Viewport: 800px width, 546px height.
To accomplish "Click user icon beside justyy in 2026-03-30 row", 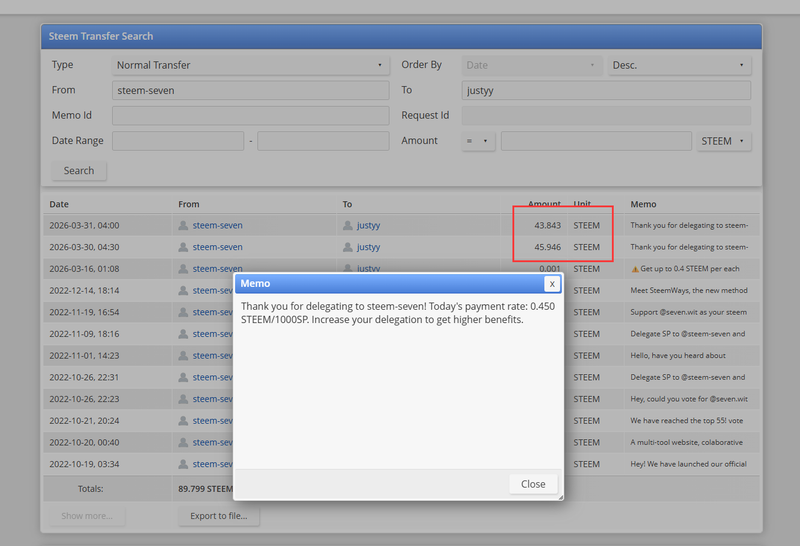I will tap(347, 247).
